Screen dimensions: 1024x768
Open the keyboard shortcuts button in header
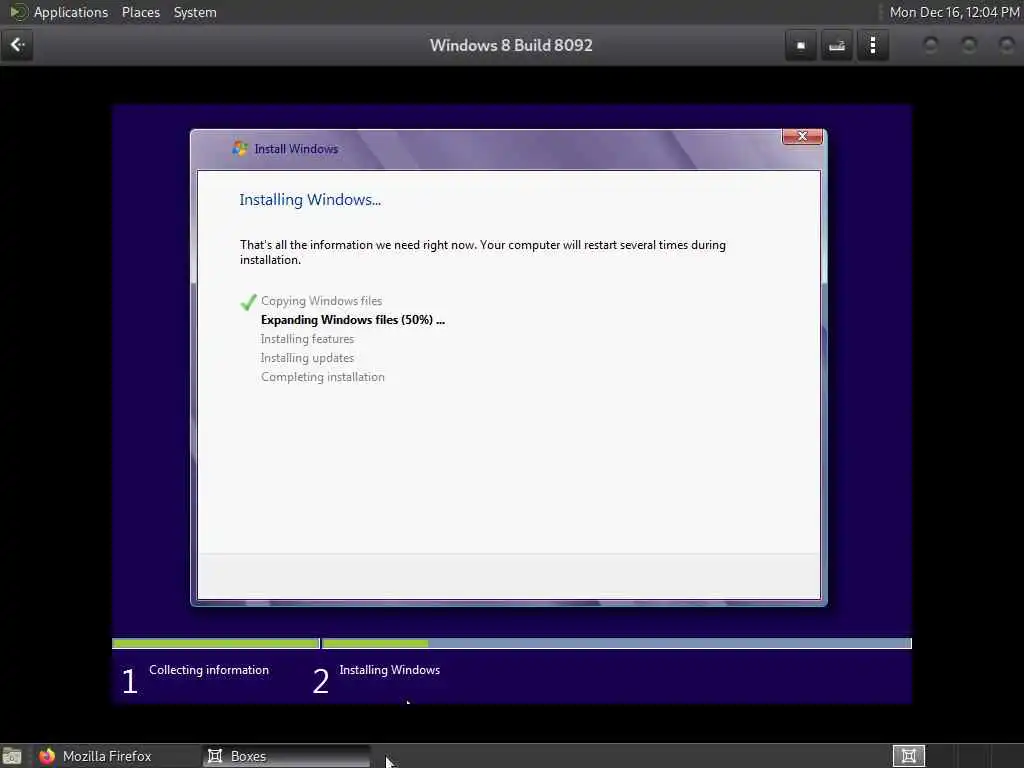837,46
